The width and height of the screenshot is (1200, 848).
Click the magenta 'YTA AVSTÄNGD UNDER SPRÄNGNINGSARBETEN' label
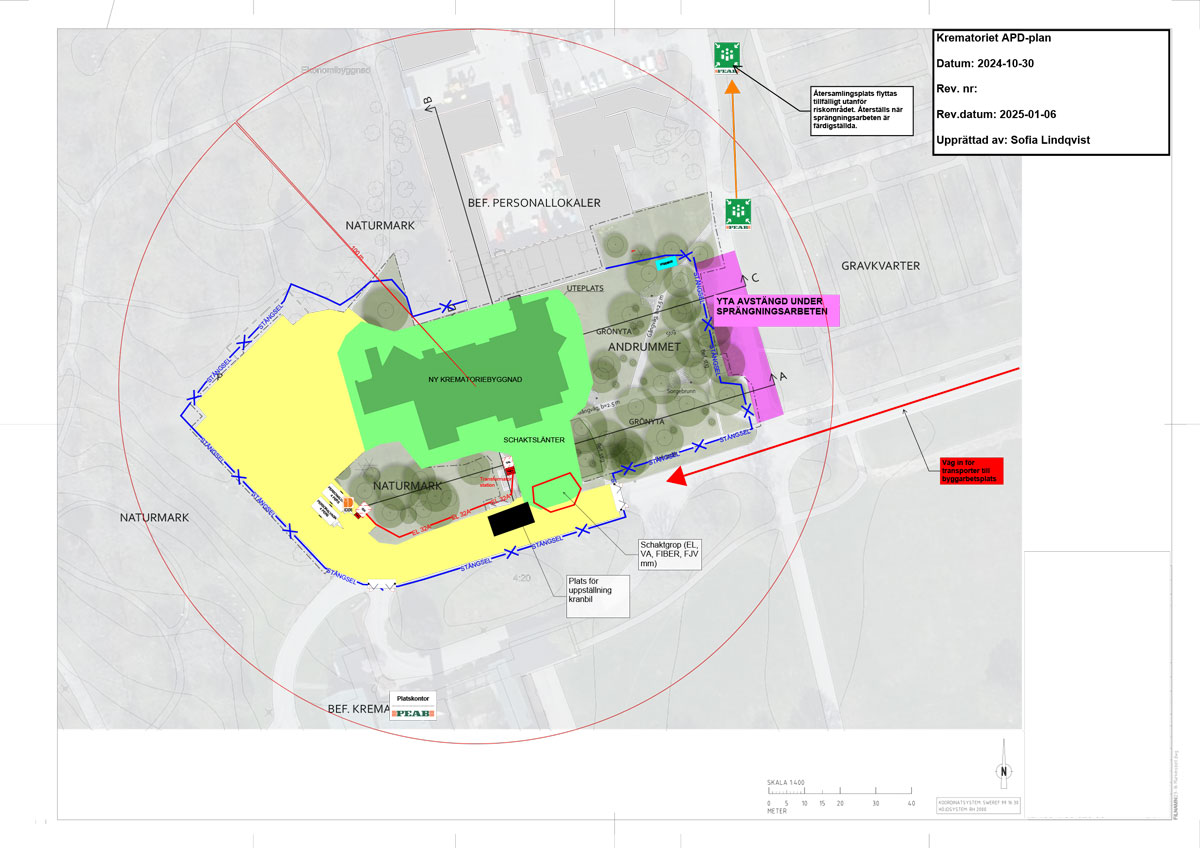(775, 311)
